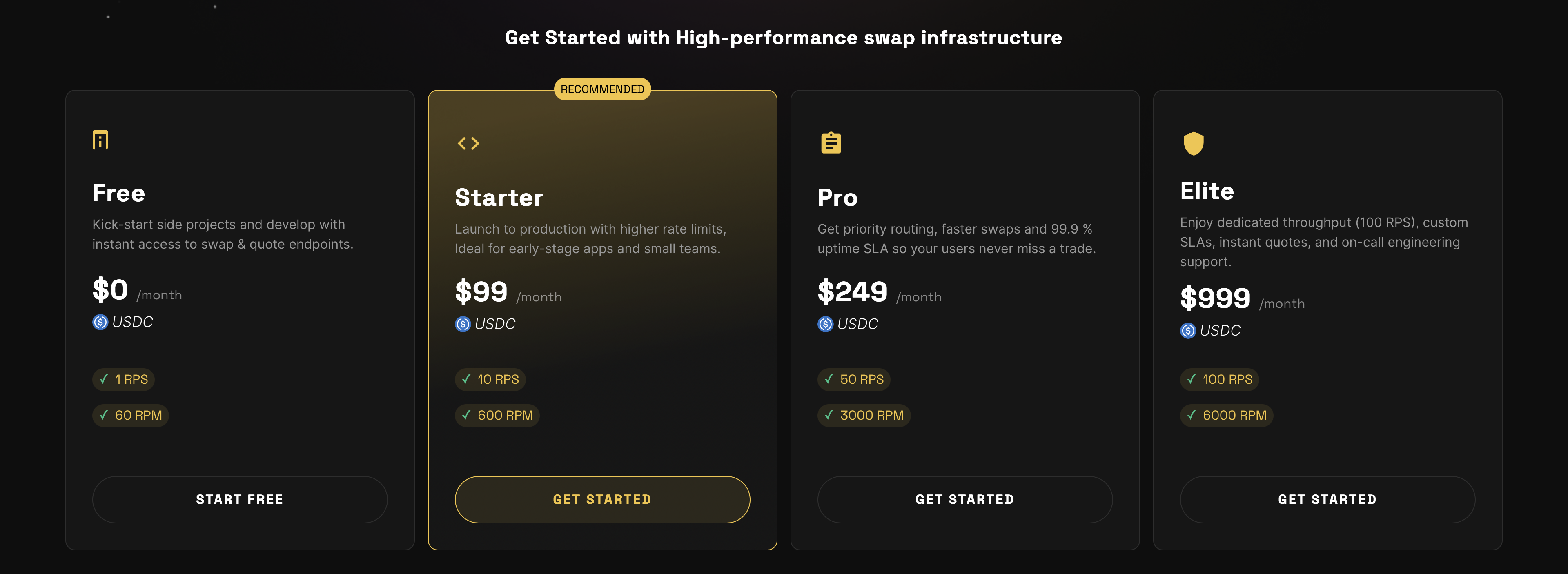Click the Starter plan title
The image size is (1568, 574).
tap(499, 197)
